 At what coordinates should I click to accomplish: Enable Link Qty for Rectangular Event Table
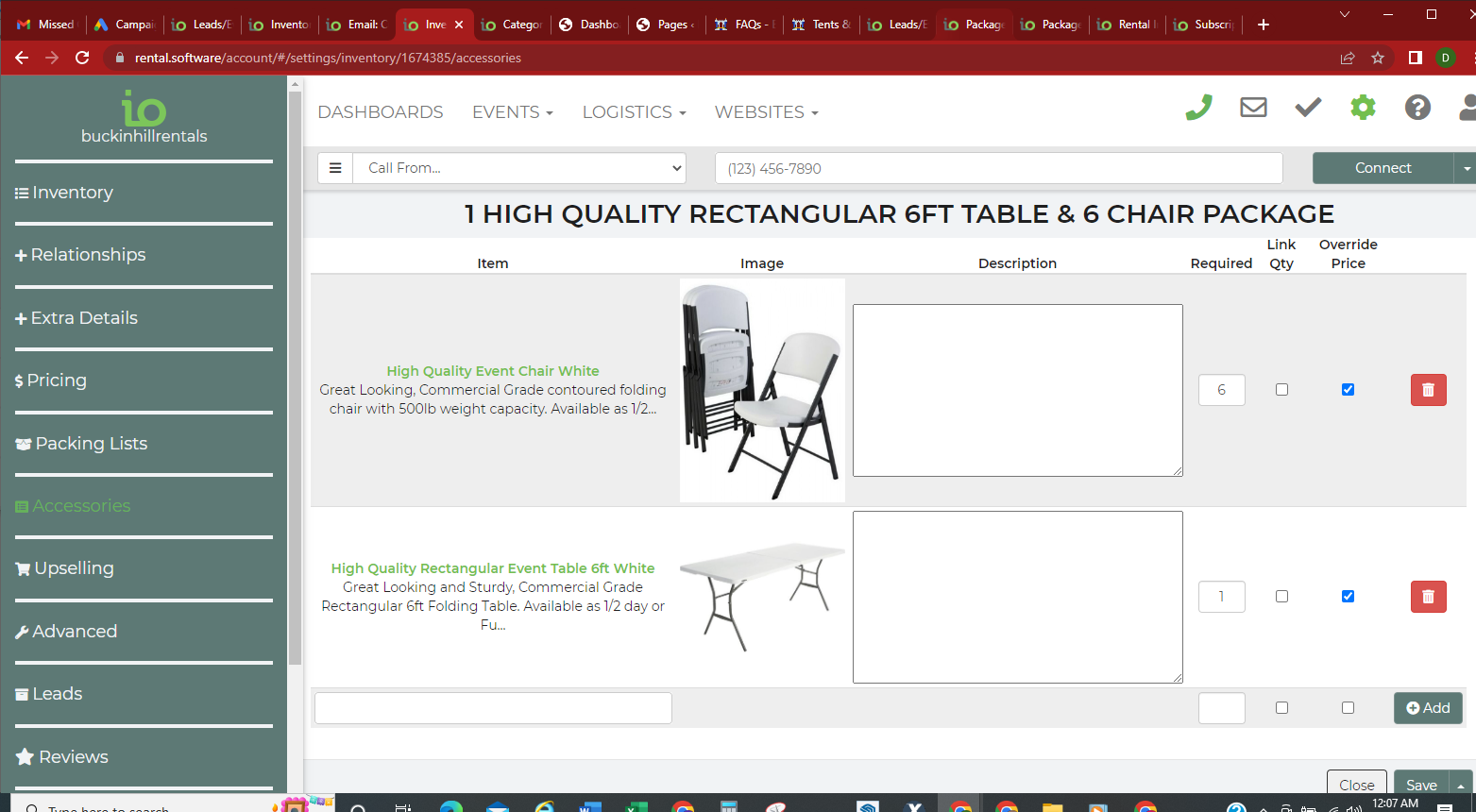pyautogui.click(x=1281, y=597)
